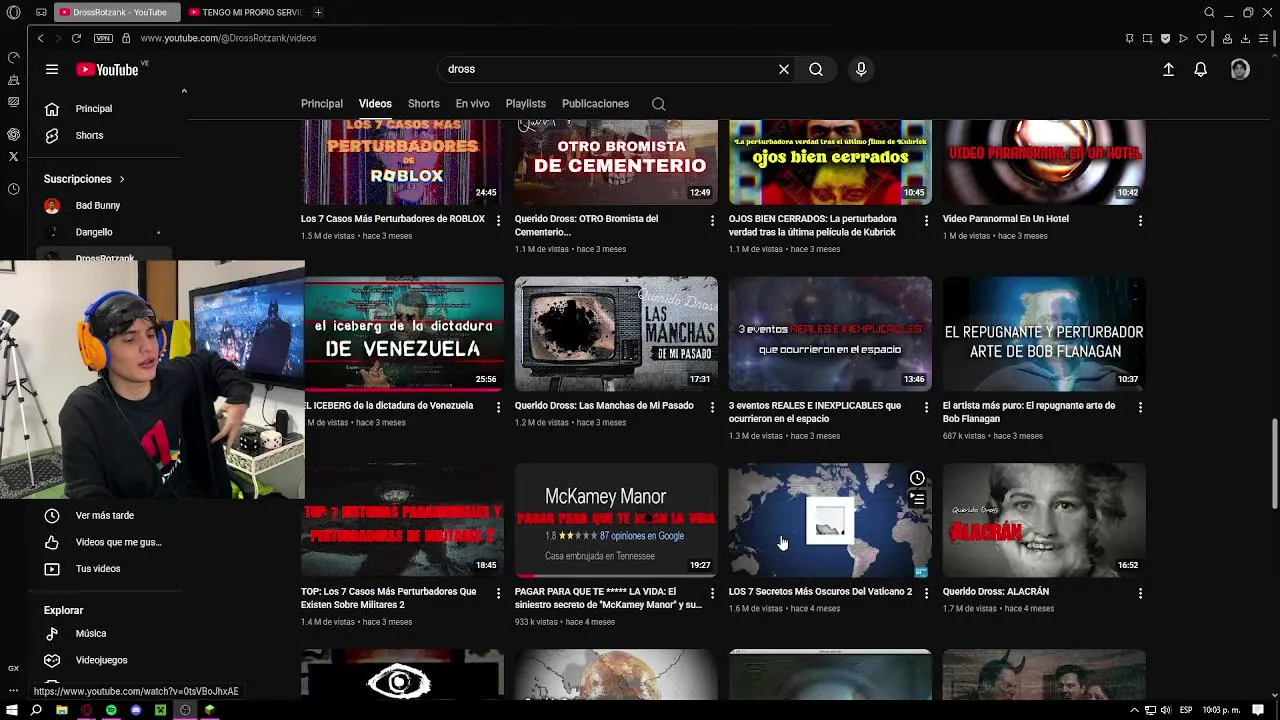The image size is (1280, 720).
Task: Go to the Playlists tab
Action: pyautogui.click(x=525, y=104)
